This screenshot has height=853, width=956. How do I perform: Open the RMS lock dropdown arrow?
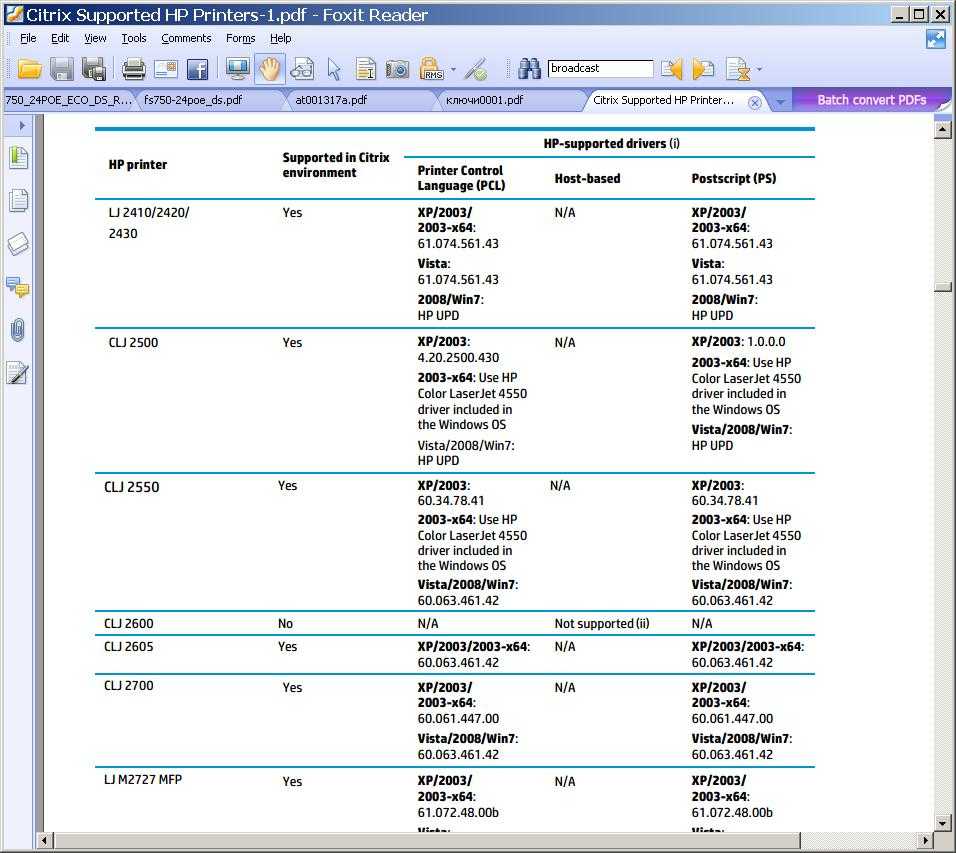point(453,70)
